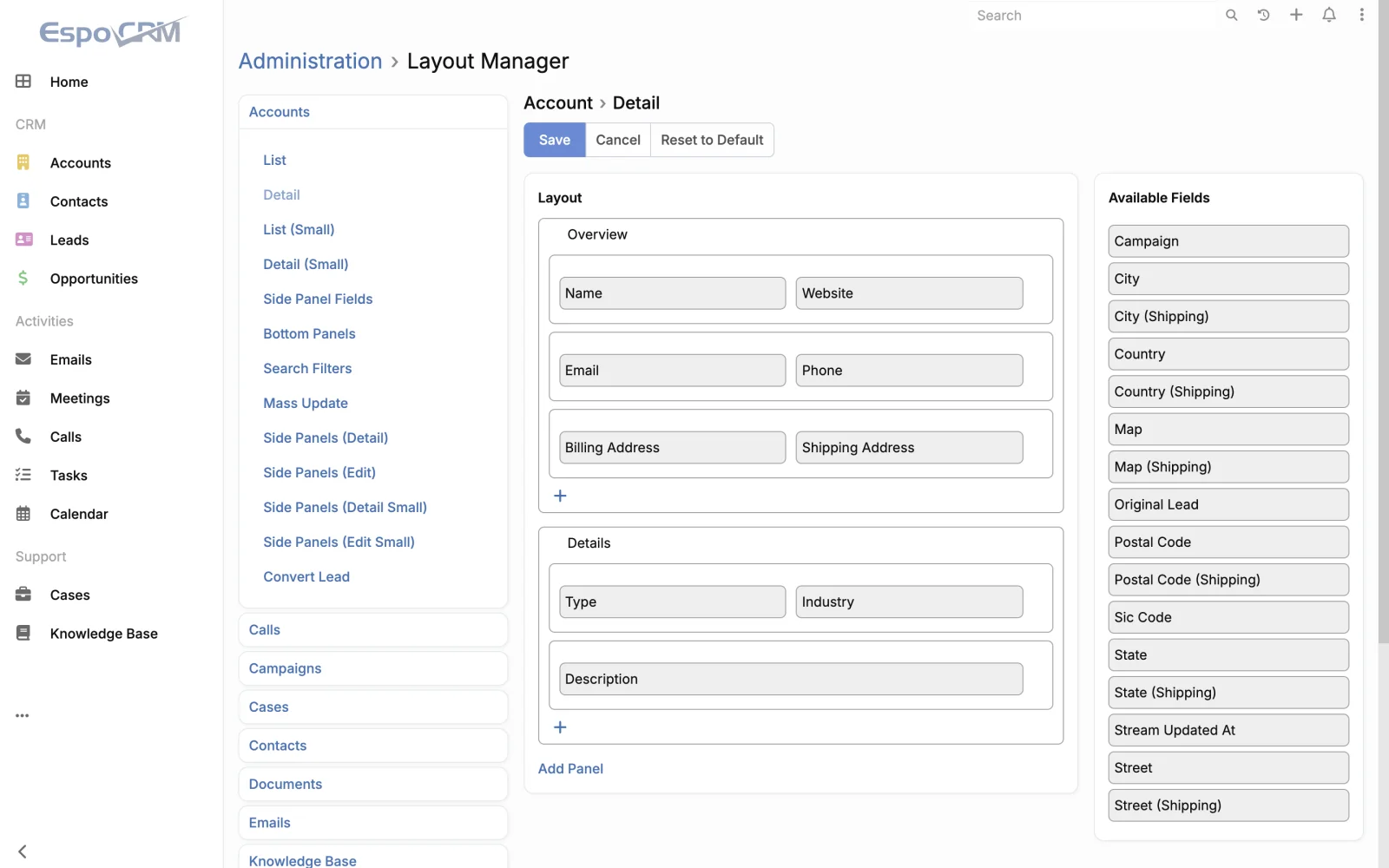
Task: Select the Postal Code (Shipping) field
Action: point(1228,580)
